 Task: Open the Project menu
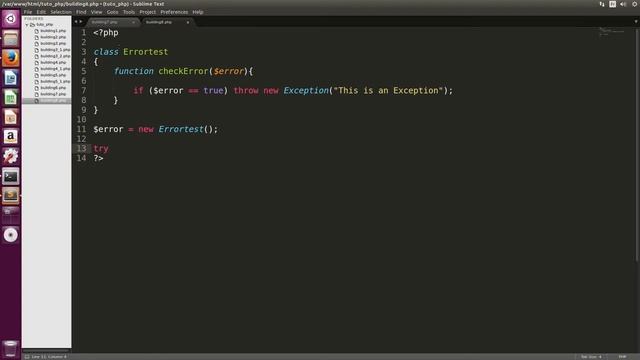coord(148,12)
